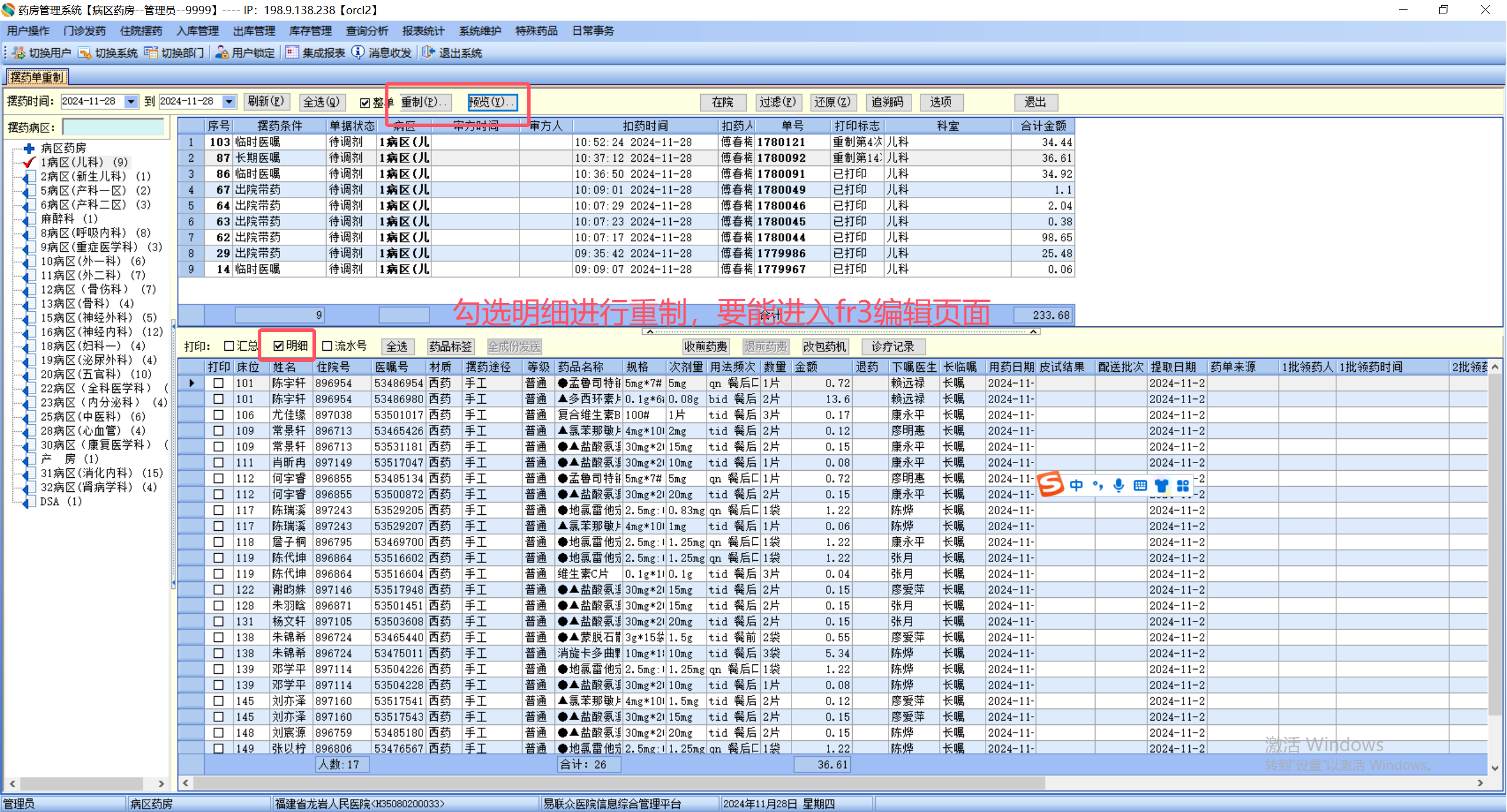
Task: Expand the 病区药房 tree root node
Action: [29, 148]
